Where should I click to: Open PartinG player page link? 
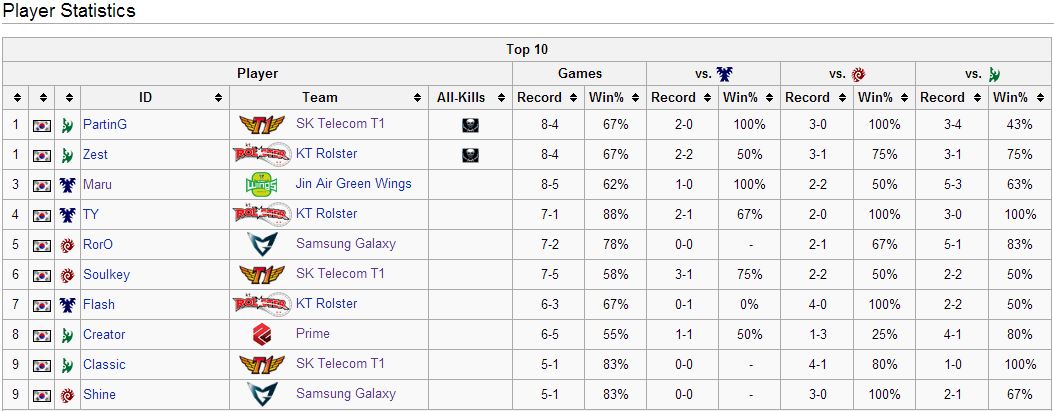105,125
